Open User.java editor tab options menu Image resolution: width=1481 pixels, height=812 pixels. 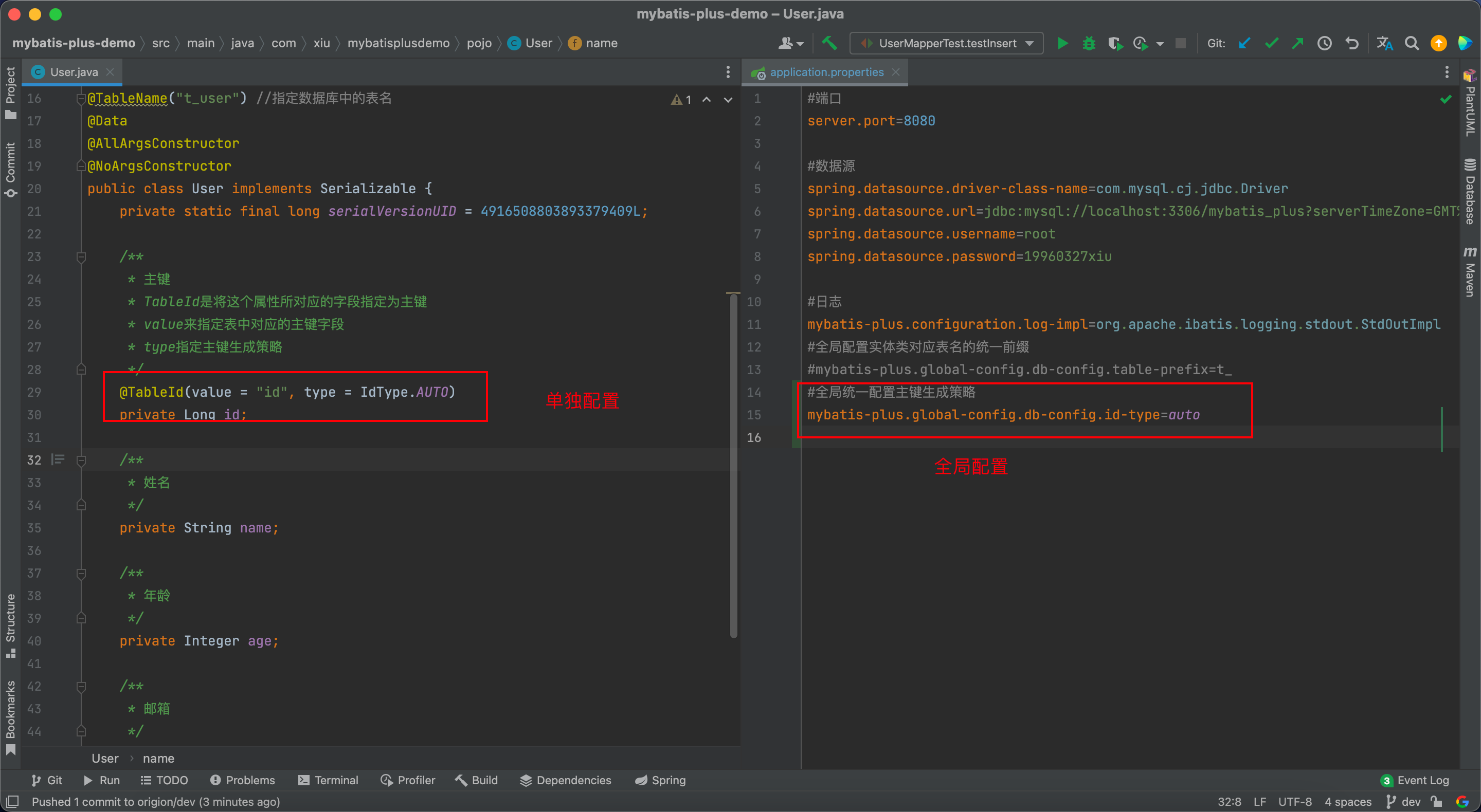[x=728, y=72]
